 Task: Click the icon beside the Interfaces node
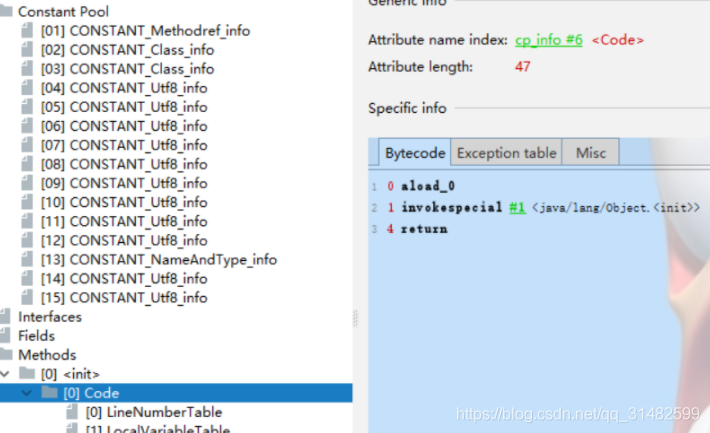[6, 317]
